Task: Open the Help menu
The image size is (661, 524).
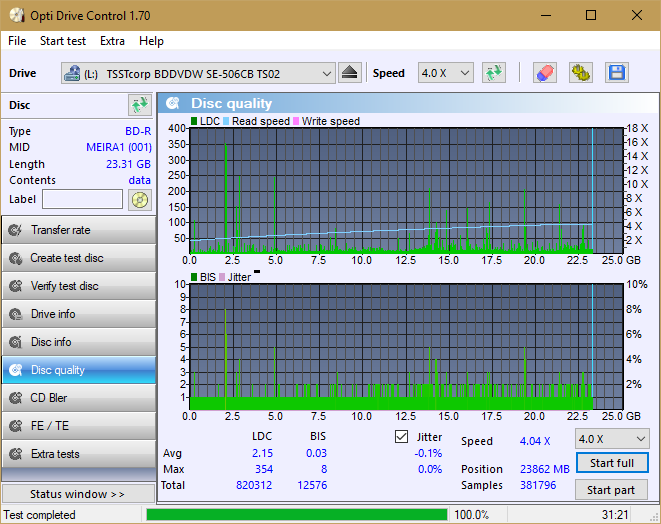Action: 151,41
